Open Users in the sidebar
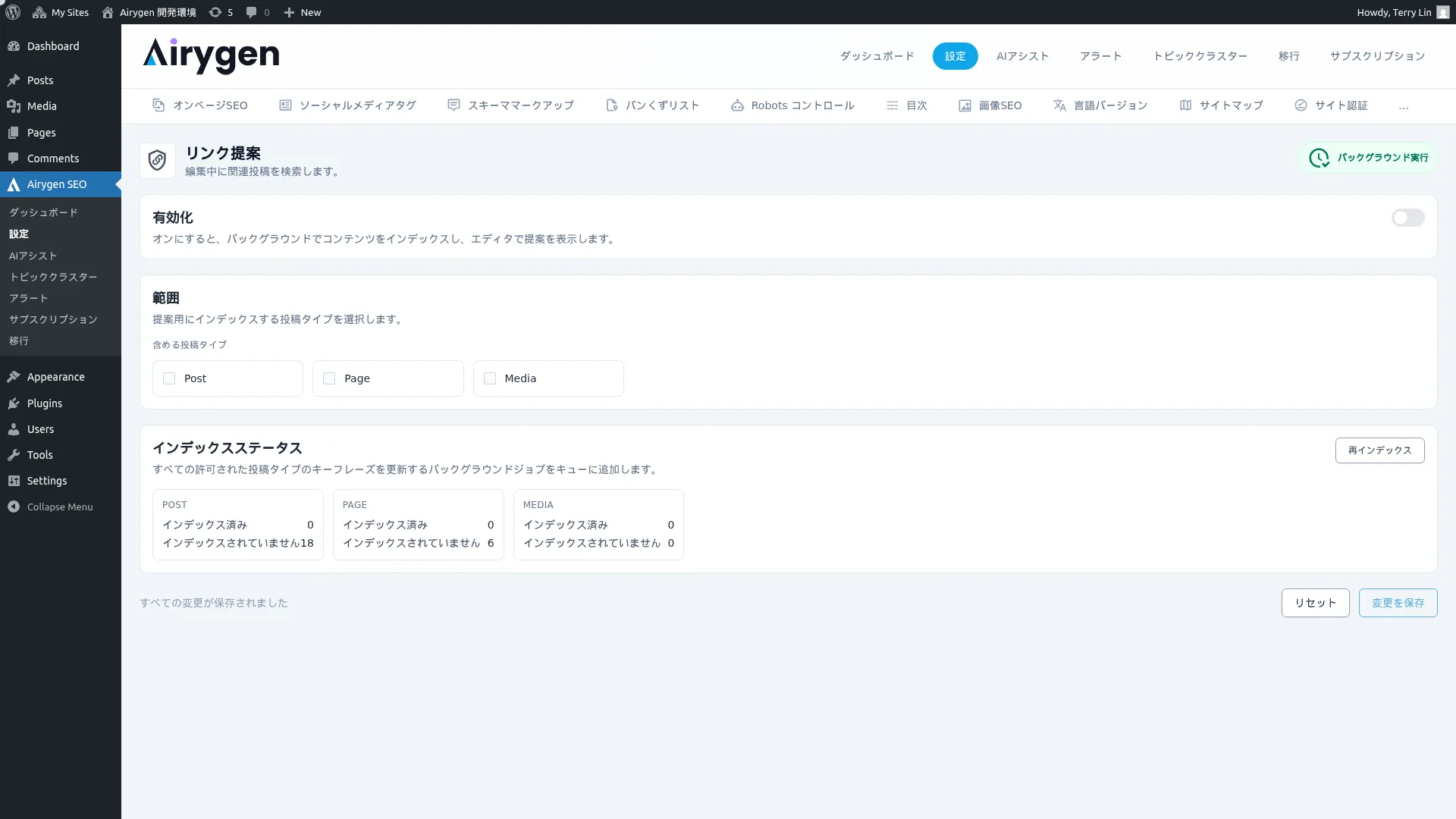Screen dimensions: 1456x819 pos(61,429)
